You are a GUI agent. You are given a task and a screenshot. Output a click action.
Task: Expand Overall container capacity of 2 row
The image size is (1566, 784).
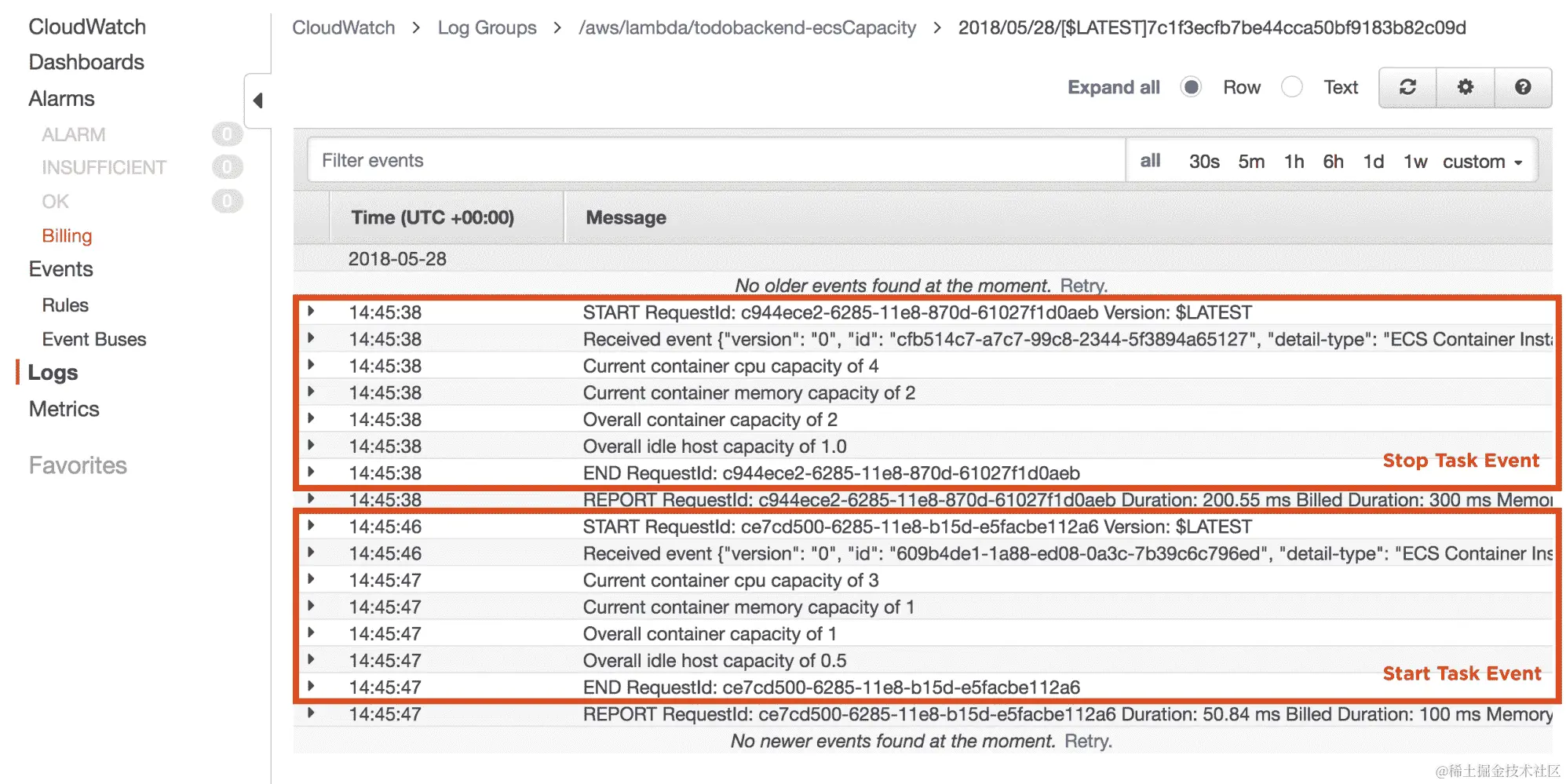coord(311,418)
